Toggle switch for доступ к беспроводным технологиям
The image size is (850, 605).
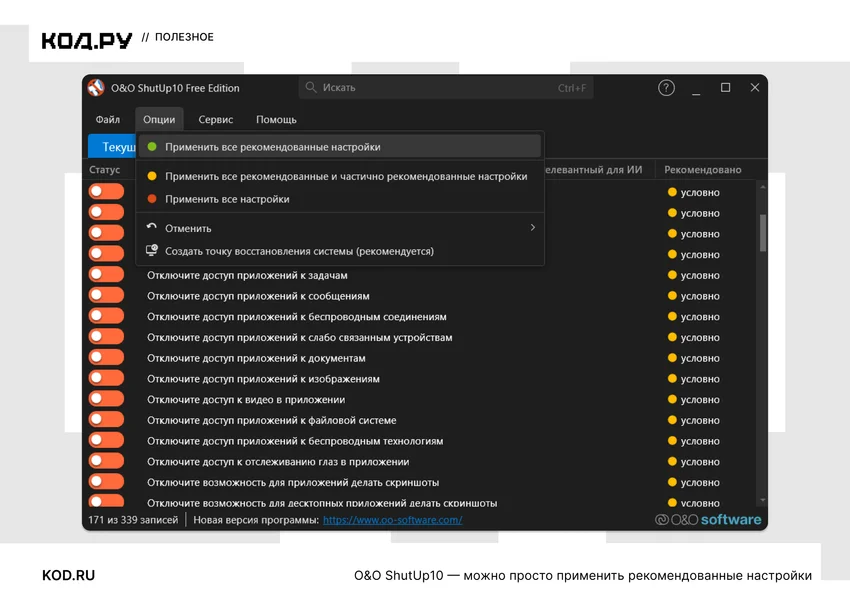(x=106, y=440)
